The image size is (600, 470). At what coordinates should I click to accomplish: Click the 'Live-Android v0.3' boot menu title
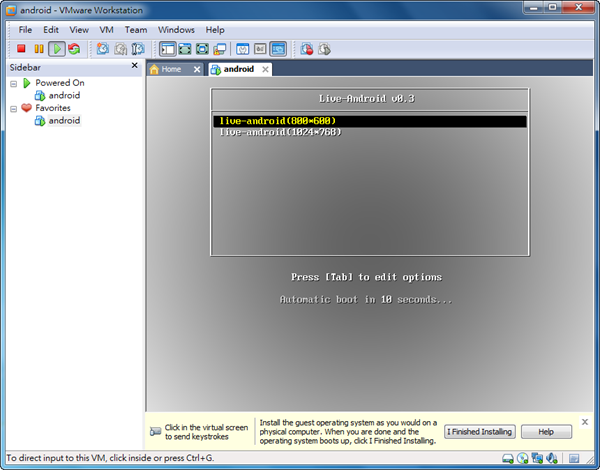point(367,99)
